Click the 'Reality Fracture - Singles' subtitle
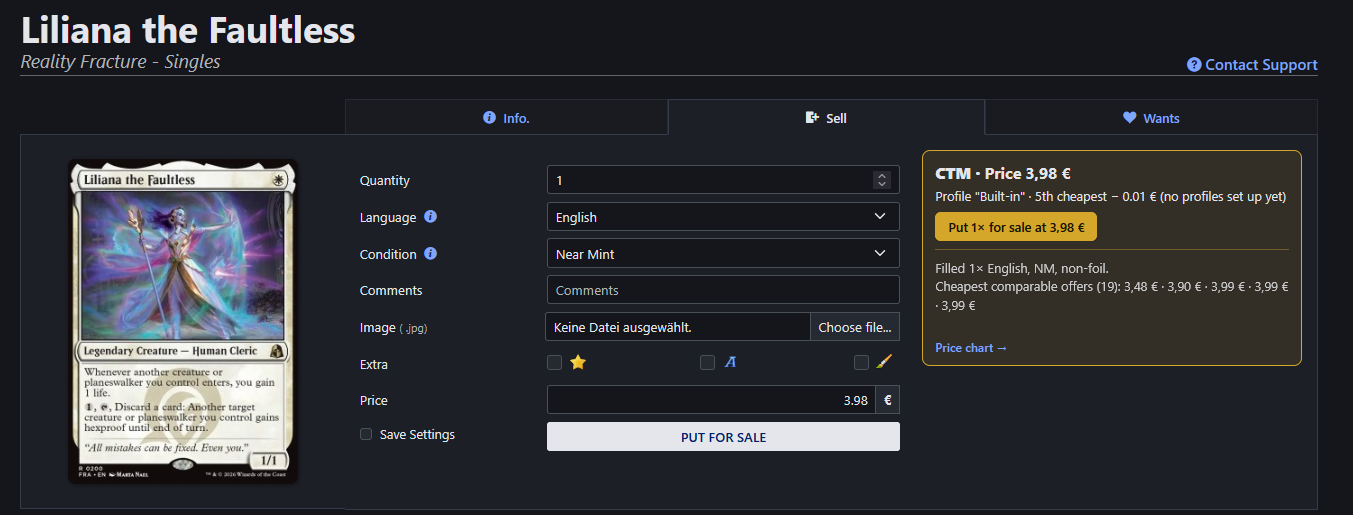Viewport: 1353px width, 515px height. (x=121, y=62)
